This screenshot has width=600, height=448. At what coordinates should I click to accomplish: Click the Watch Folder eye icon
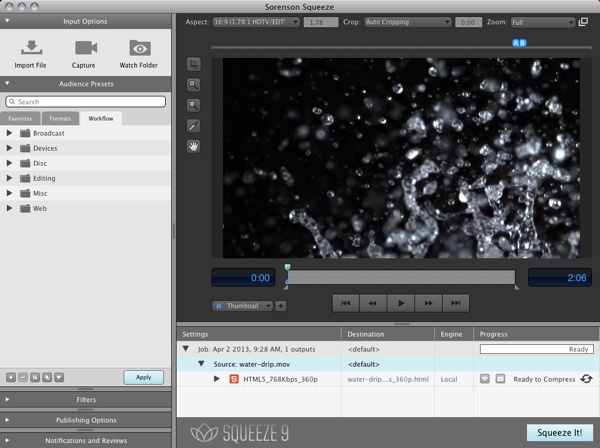(139, 48)
